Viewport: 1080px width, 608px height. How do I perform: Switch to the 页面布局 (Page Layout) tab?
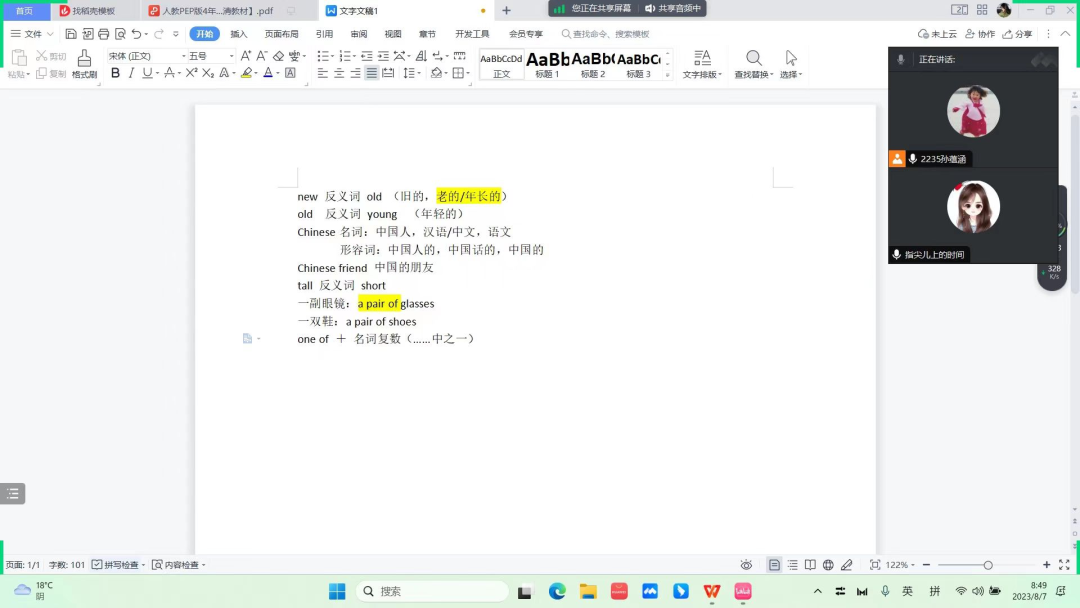(281, 34)
